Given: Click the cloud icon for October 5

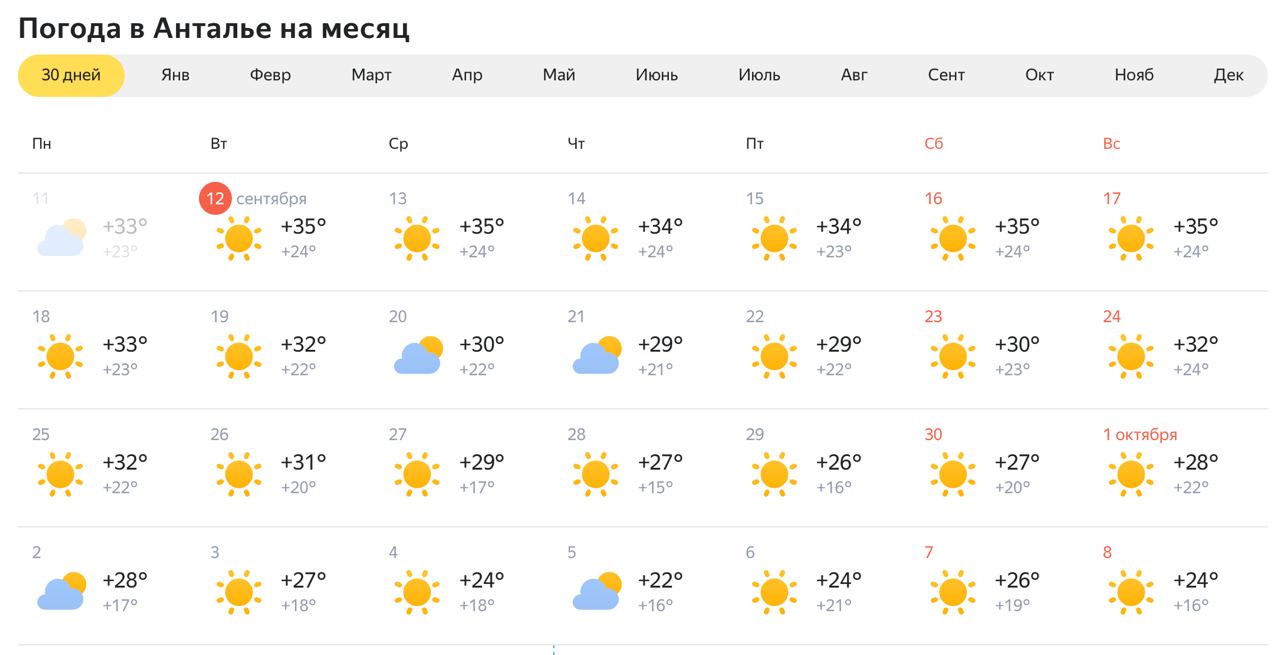Looking at the screenshot, I should click(x=597, y=592).
